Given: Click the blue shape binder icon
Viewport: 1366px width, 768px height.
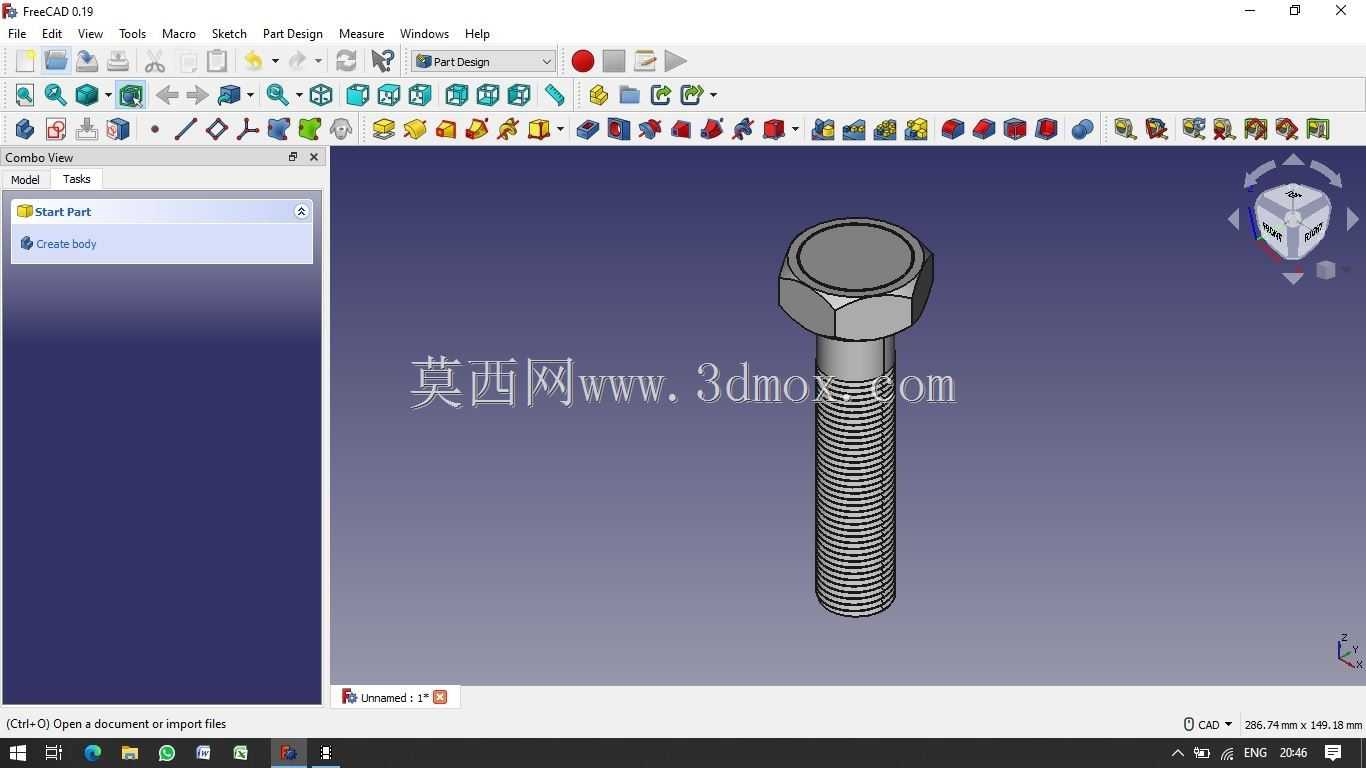Looking at the screenshot, I should [x=278, y=129].
